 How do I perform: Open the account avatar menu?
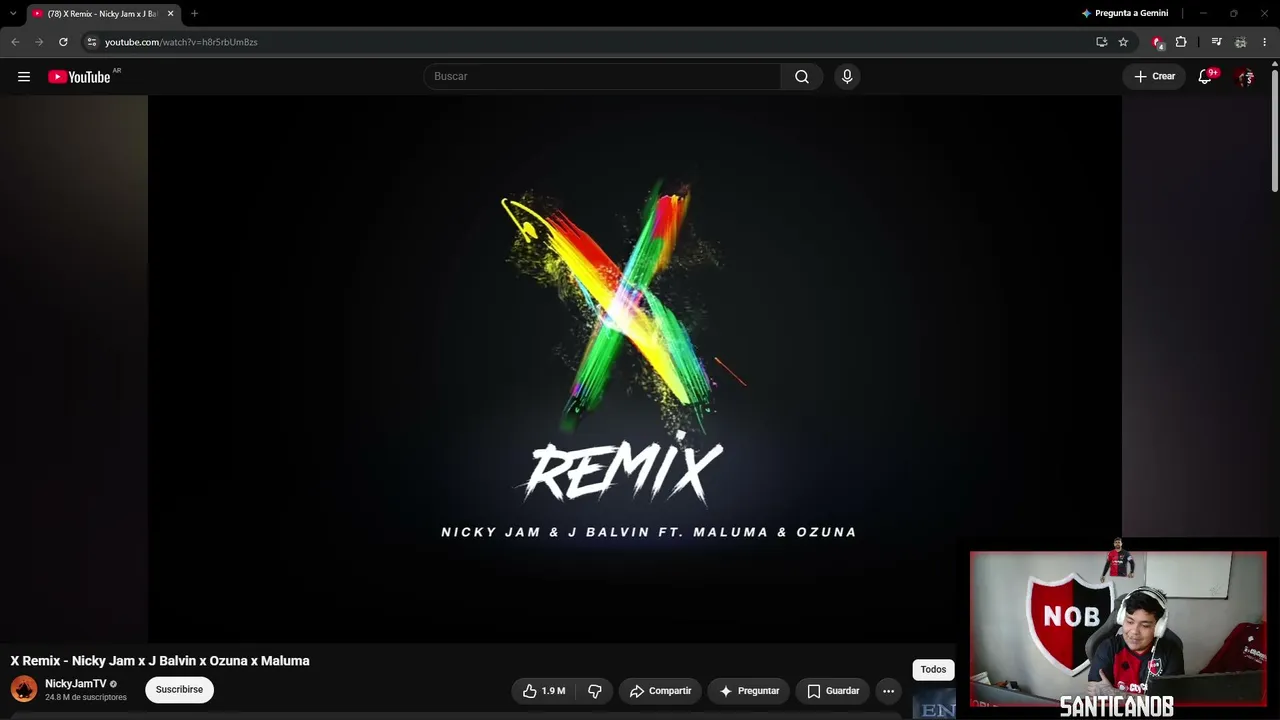pos(1245,77)
